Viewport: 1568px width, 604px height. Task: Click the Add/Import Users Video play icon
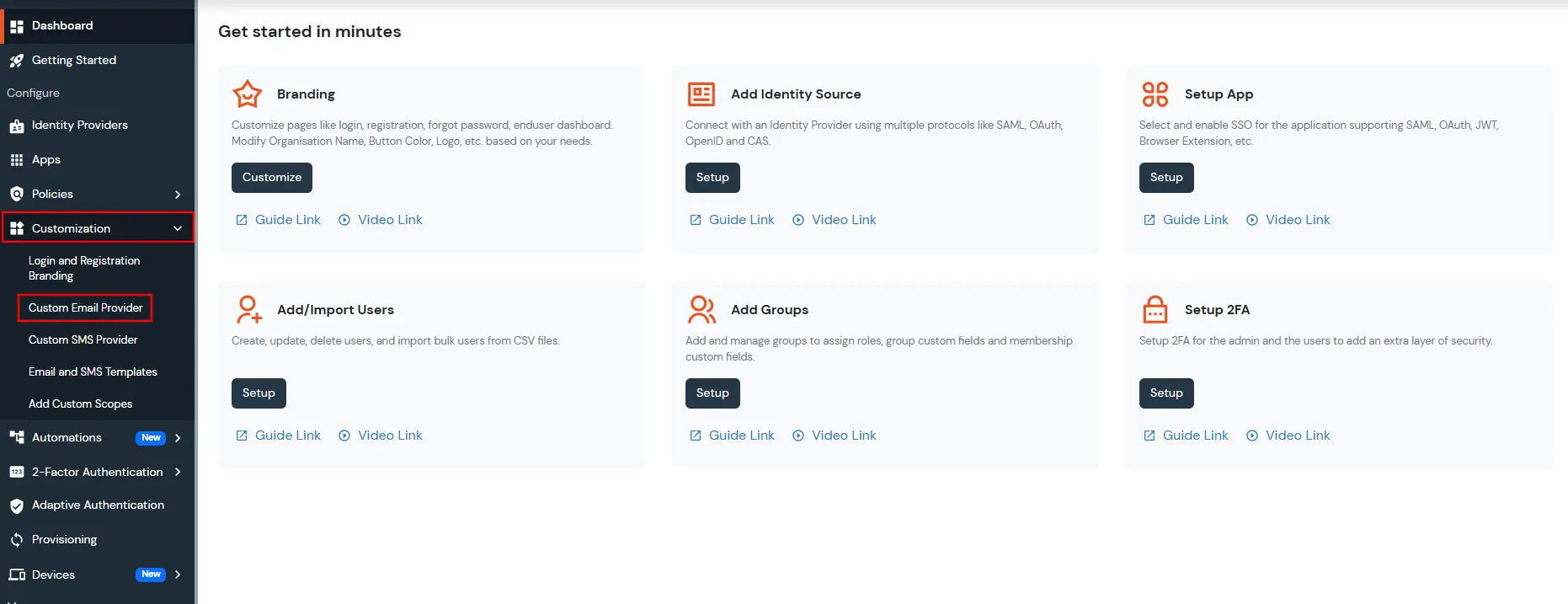click(344, 436)
